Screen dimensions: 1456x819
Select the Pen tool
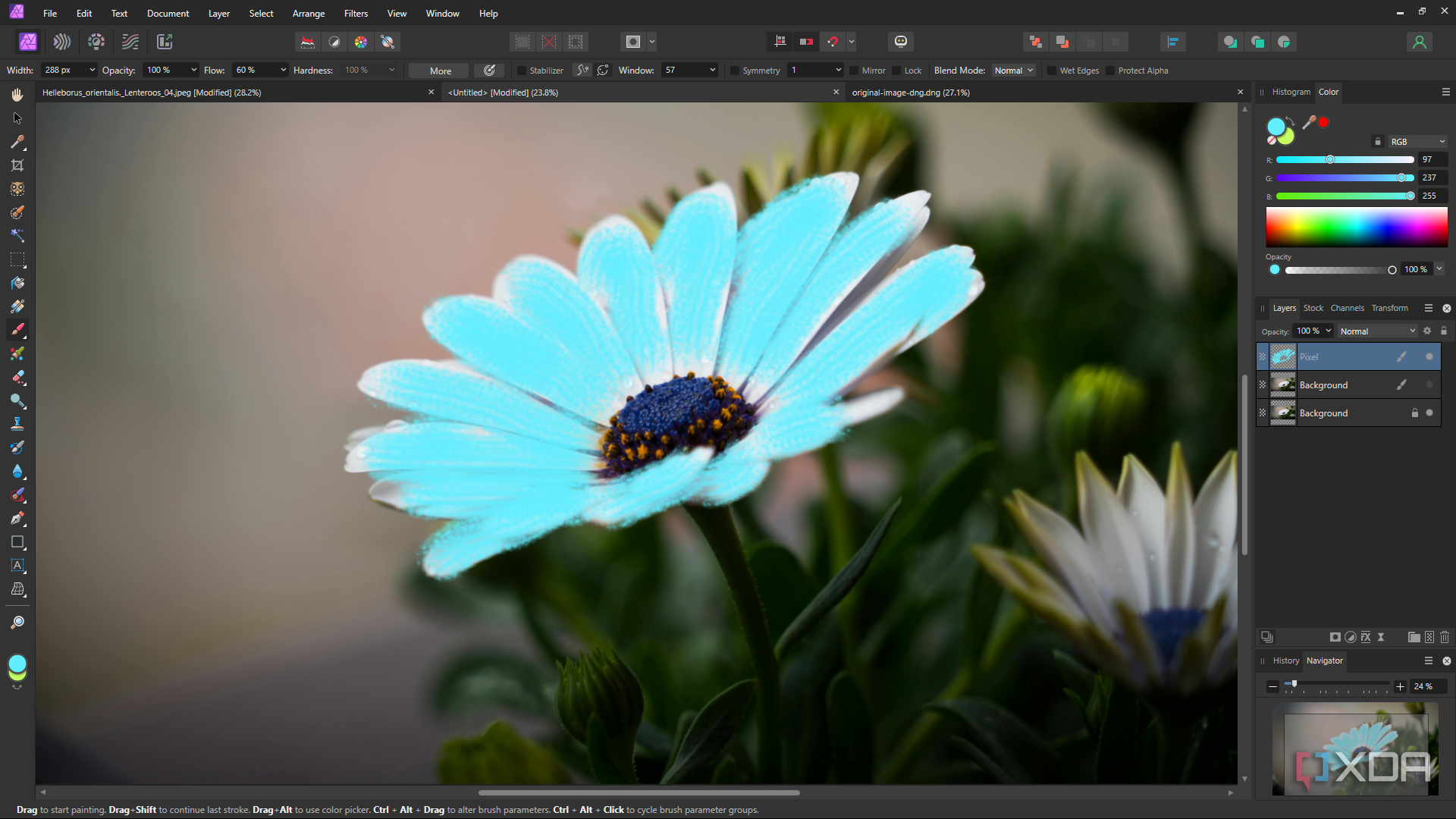click(x=17, y=519)
